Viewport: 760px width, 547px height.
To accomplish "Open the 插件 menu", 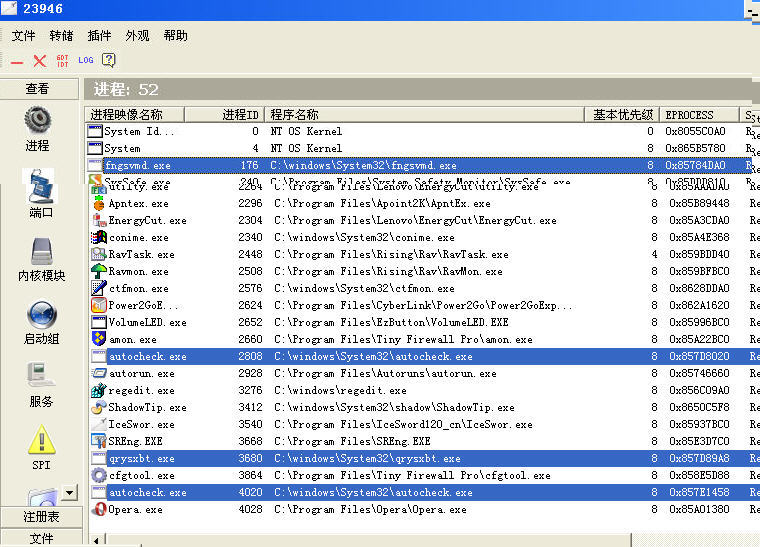I will point(99,35).
